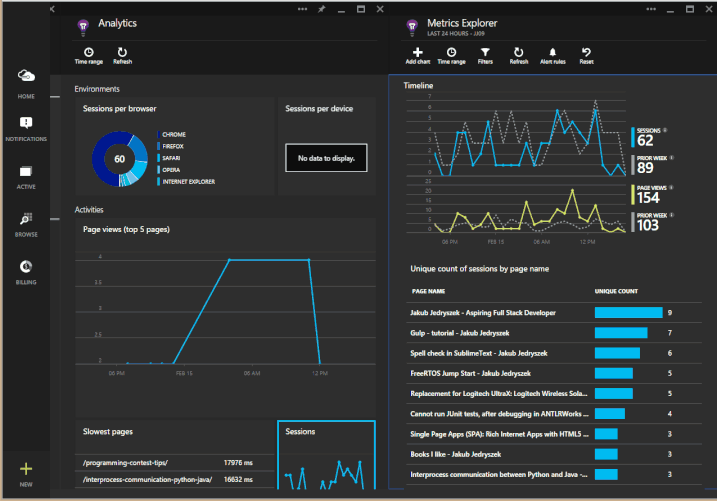This screenshot has width=717, height=501.
Task: Open the highlighted Sessions chart tile
Action: coord(325,456)
